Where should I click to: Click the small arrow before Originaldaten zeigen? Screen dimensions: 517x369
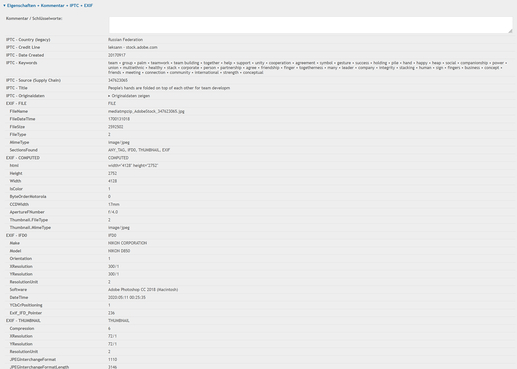109,96
